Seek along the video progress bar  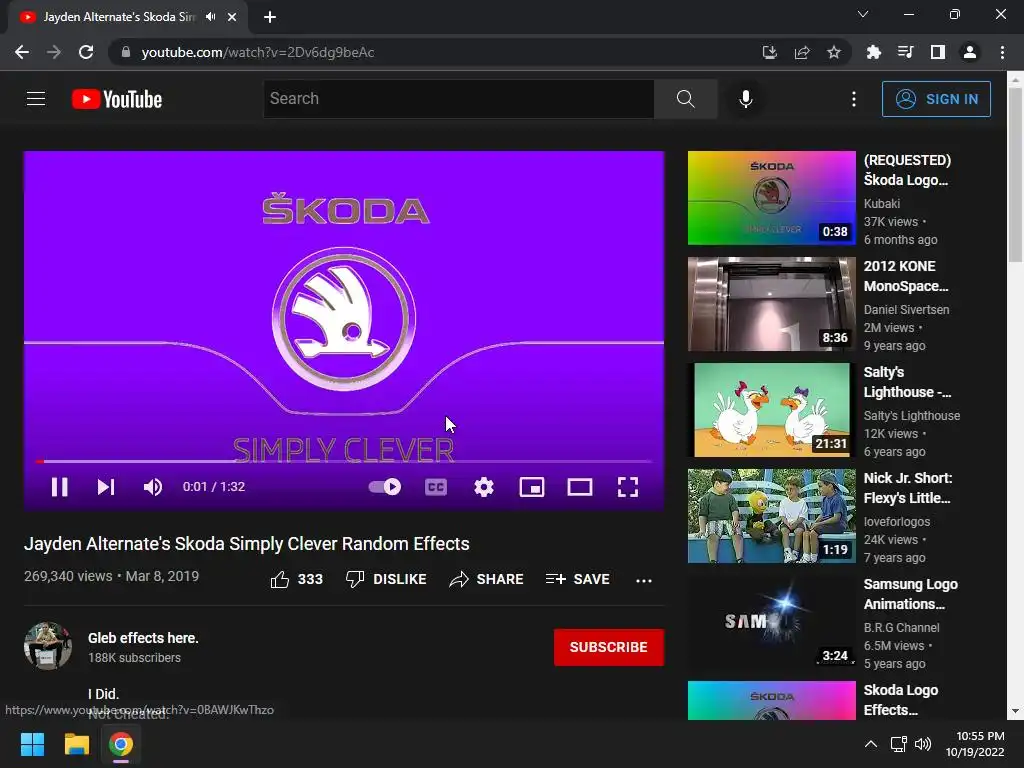pos(344,462)
